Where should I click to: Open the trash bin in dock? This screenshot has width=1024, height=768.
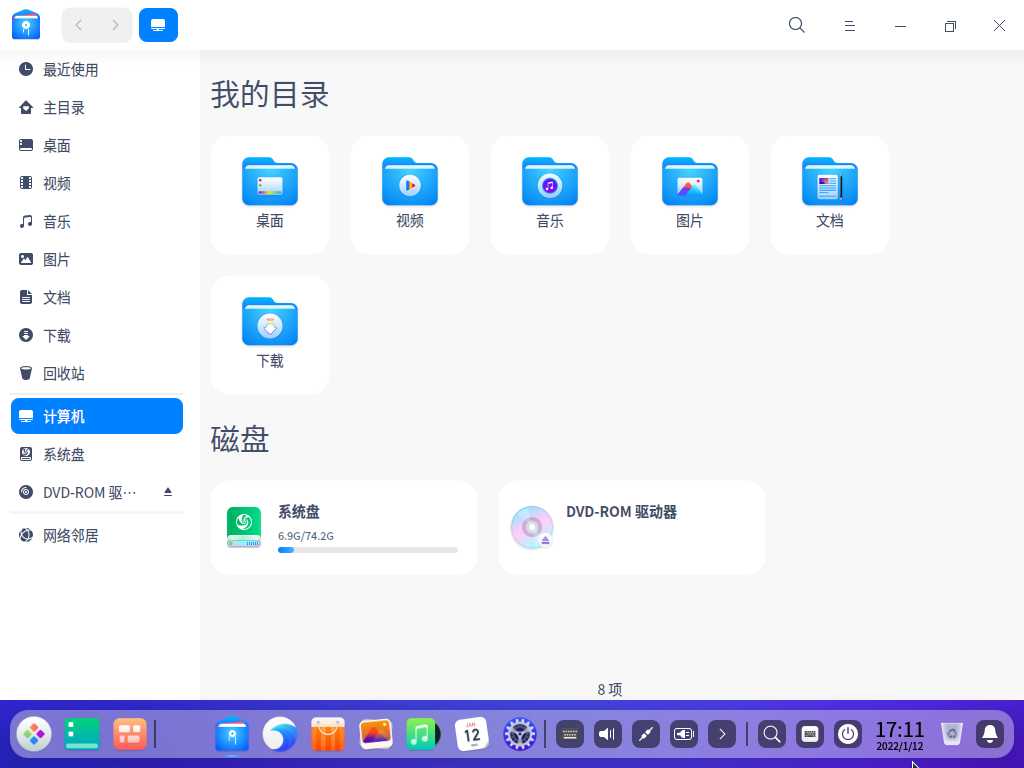click(x=952, y=734)
